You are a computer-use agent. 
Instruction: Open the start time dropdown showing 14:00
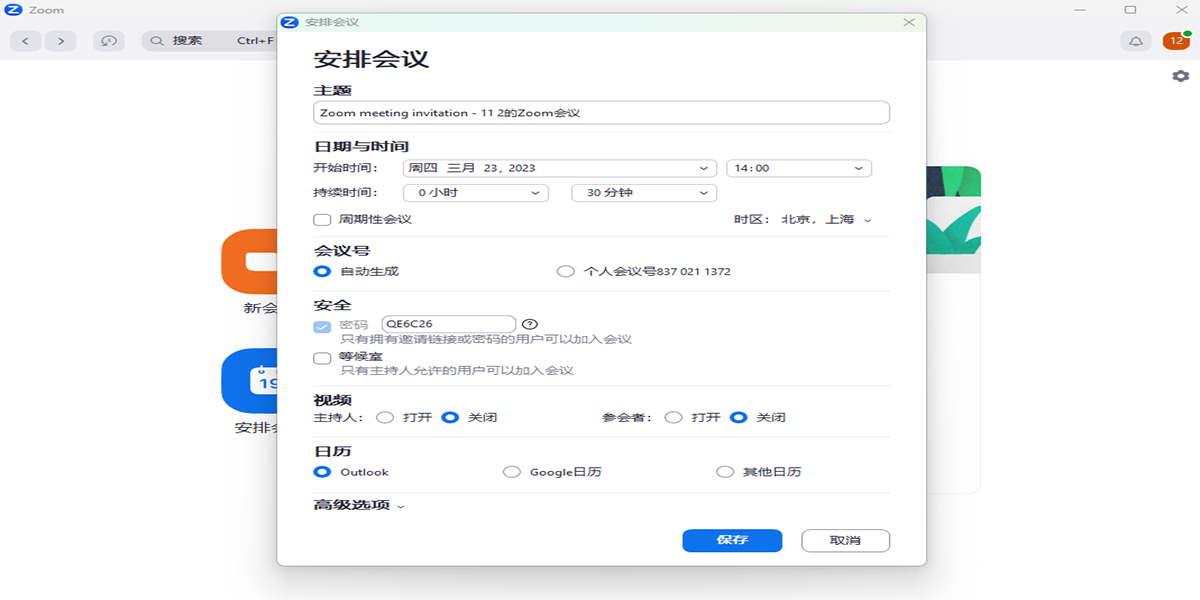point(799,168)
